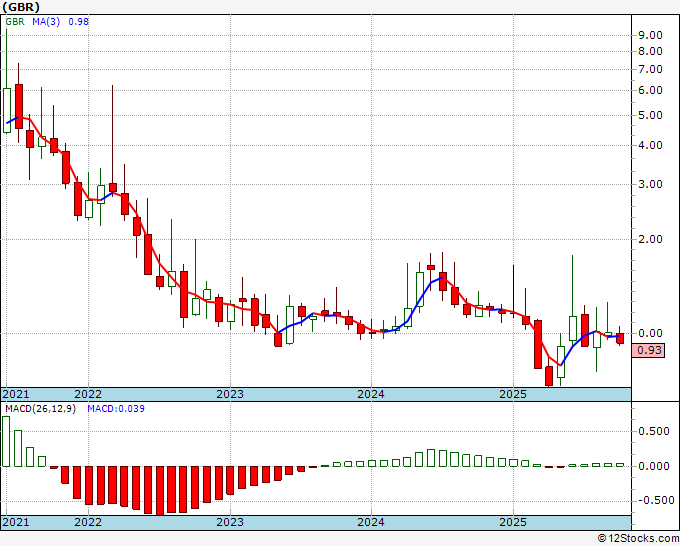The image size is (680, 546).
Task: Click the GBR legend label in price chart
Action: click(x=15, y=22)
